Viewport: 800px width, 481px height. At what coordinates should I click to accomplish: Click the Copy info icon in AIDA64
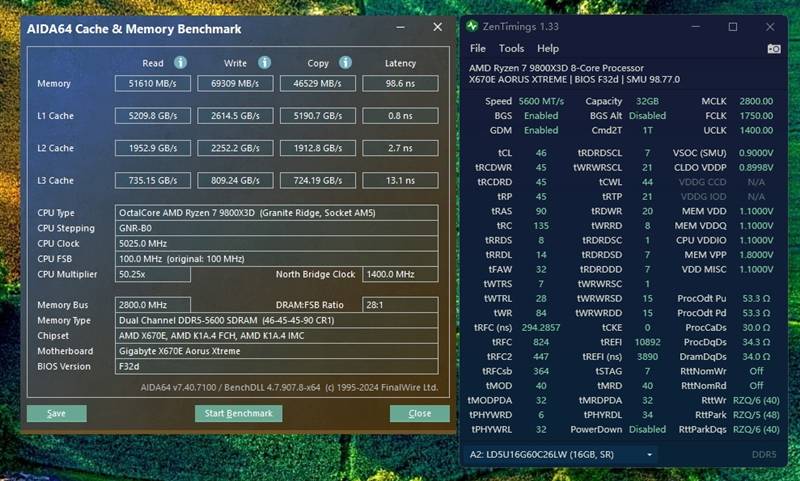pos(345,63)
